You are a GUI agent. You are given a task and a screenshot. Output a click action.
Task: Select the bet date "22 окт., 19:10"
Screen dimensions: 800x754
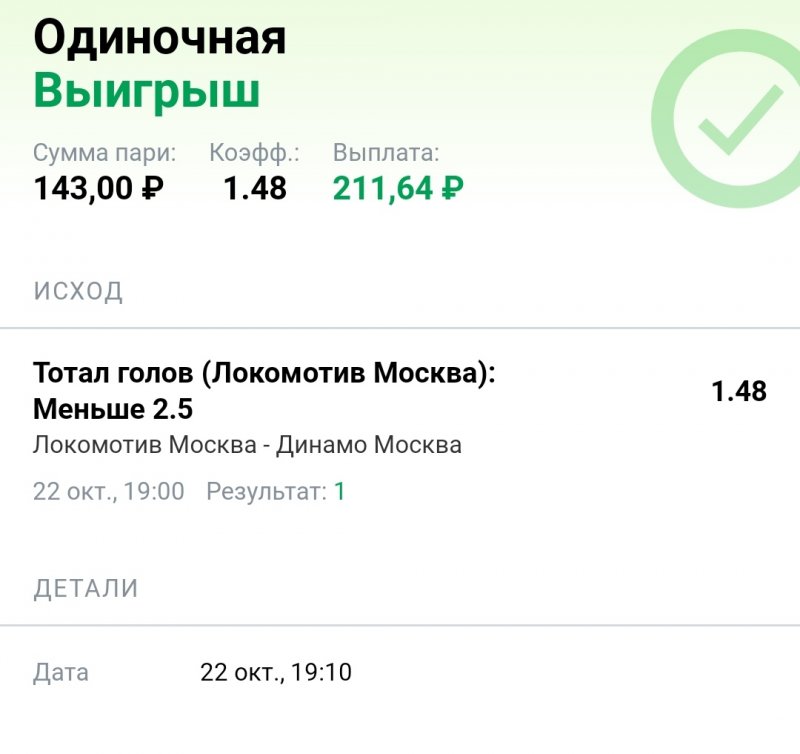276,672
